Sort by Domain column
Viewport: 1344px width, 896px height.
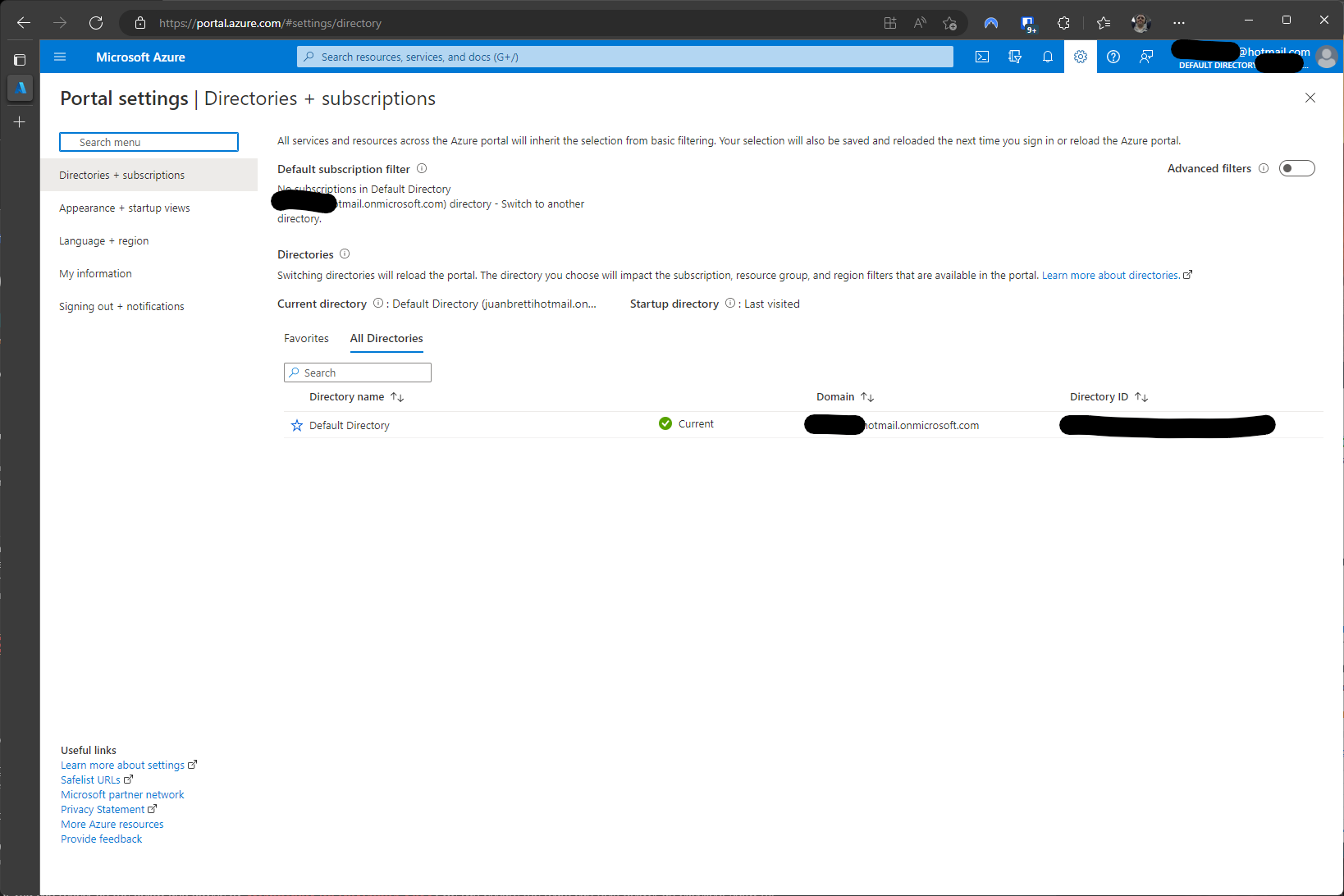[845, 397]
